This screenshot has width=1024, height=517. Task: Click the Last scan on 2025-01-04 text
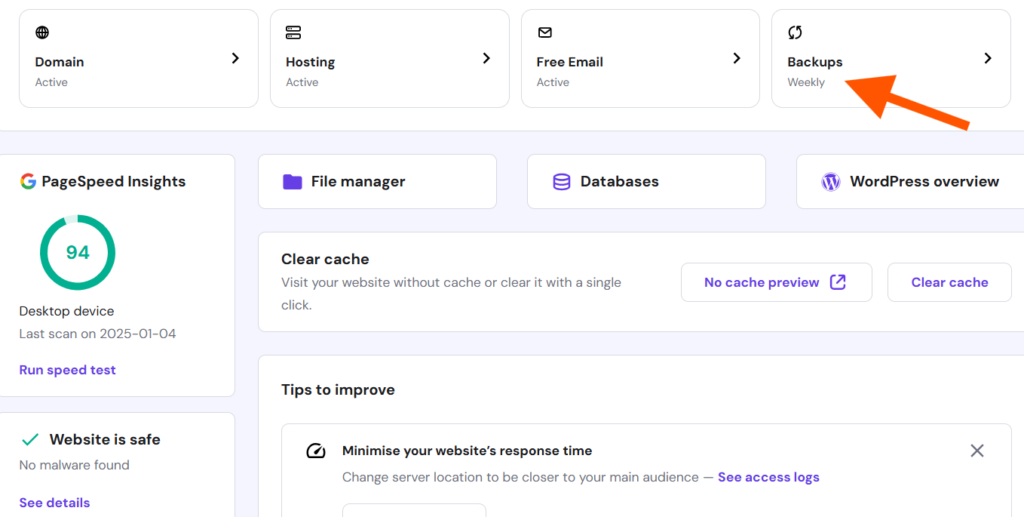tap(97, 334)
